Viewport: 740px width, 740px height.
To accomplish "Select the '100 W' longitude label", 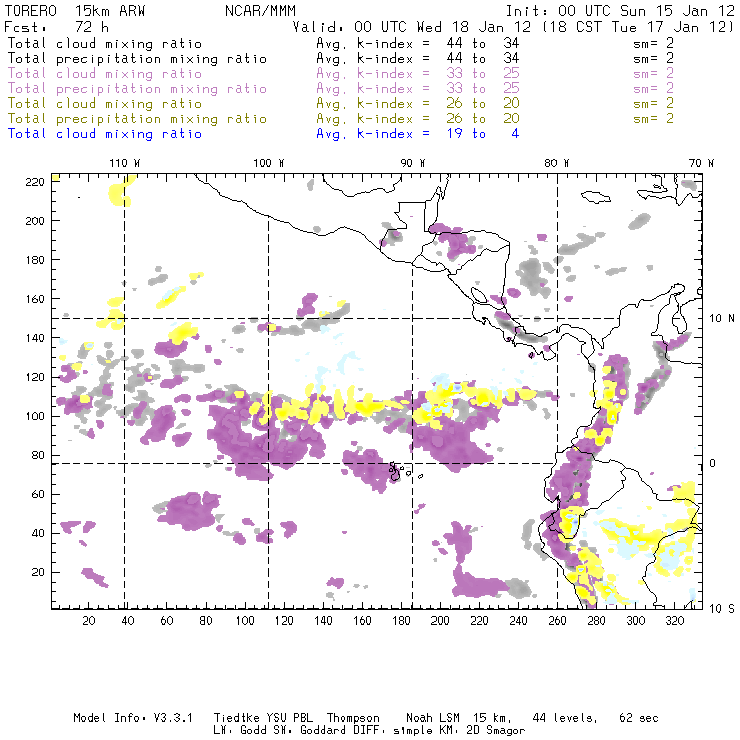I will tap(269, 163).
